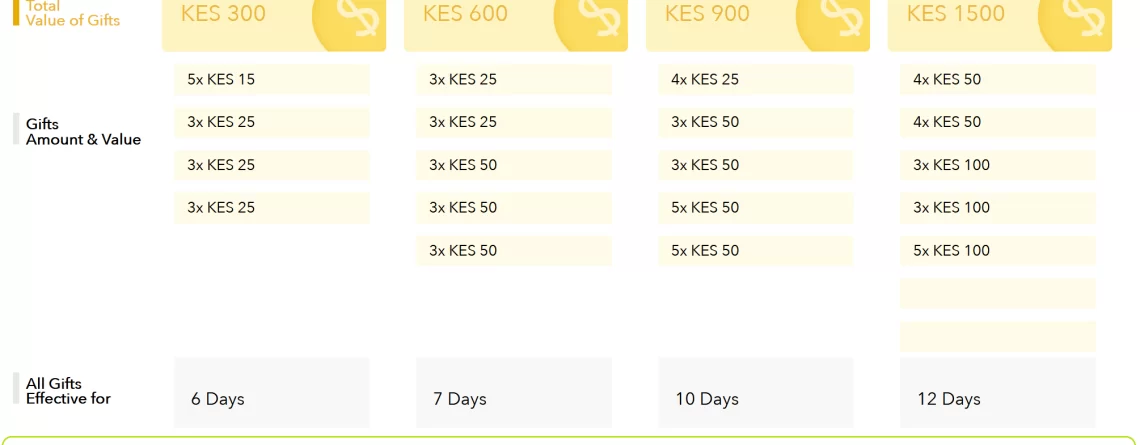This screenshot has width=1140, height=445.
Task: Click the KES 600 amount text
Action: pyautogui.click(x=465, y=13)
